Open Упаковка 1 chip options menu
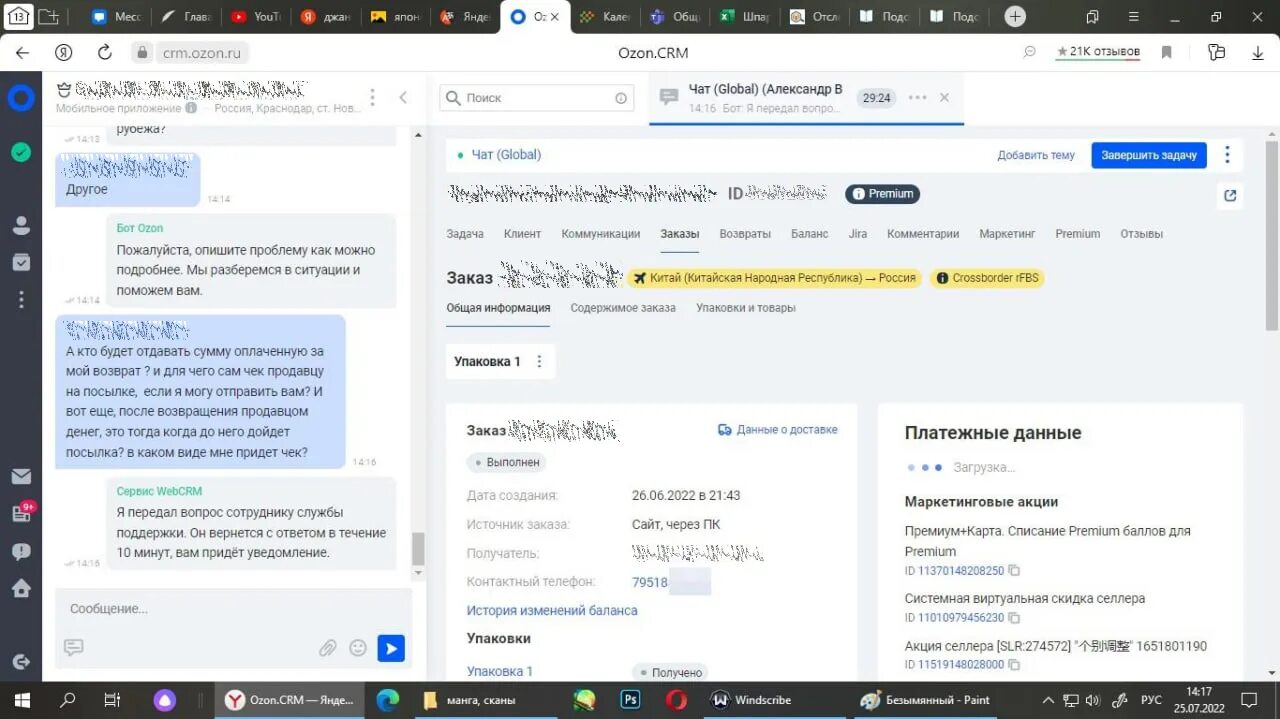Screen dimensions: 1280x719 click(x=539, y=362)
